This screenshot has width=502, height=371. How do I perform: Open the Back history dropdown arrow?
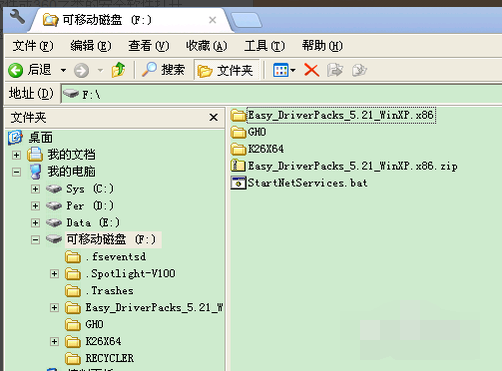point(63,70)
